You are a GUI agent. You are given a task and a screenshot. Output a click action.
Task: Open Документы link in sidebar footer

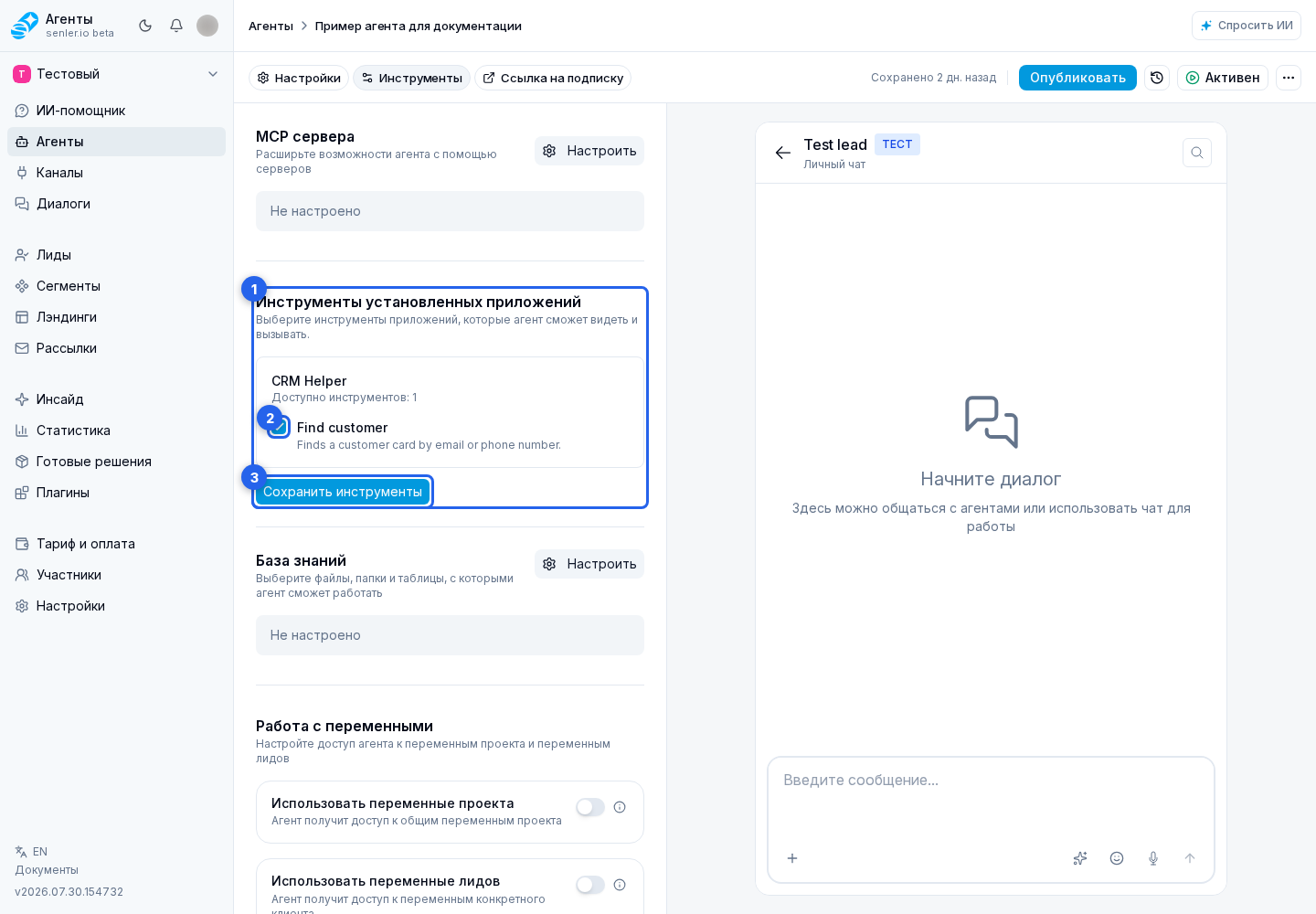pyautogui.click(x=47, y=870)
